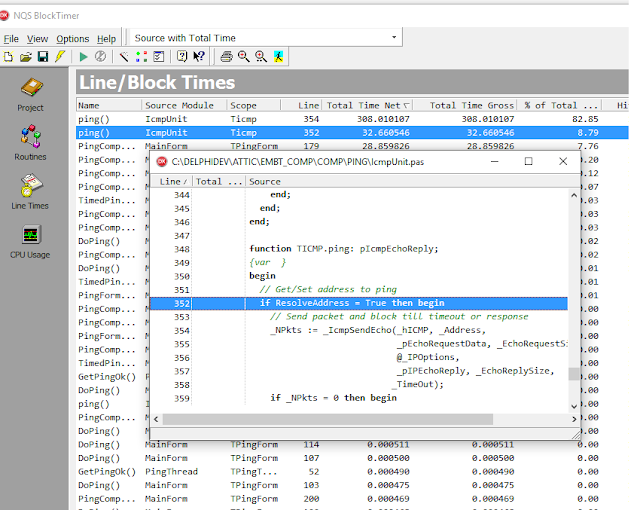Click the greyed-out stop icon
The height and width of the screenshot is (510, 640).
click(x=100, y=56)
